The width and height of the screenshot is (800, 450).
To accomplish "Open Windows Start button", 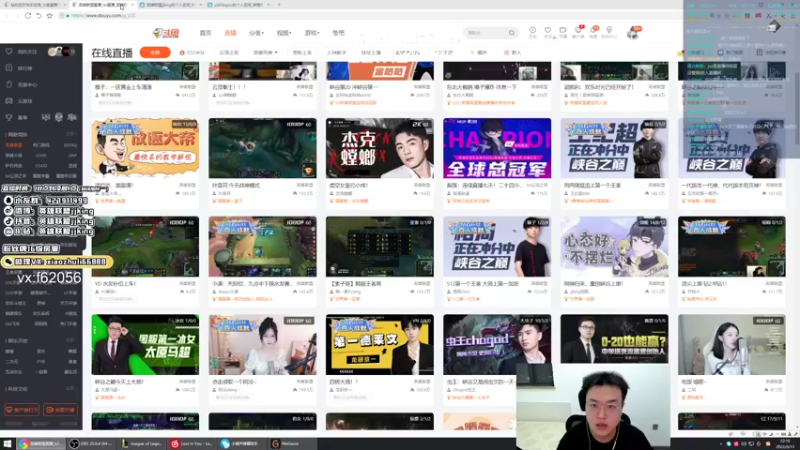I will point(7,444).
